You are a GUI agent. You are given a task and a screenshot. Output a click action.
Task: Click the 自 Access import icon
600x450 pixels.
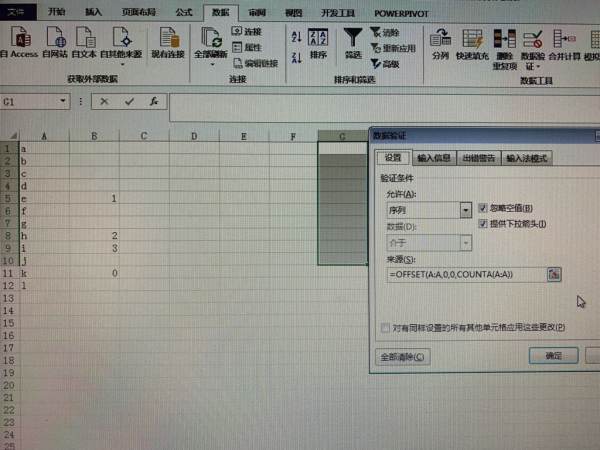[x=20, y=40]
